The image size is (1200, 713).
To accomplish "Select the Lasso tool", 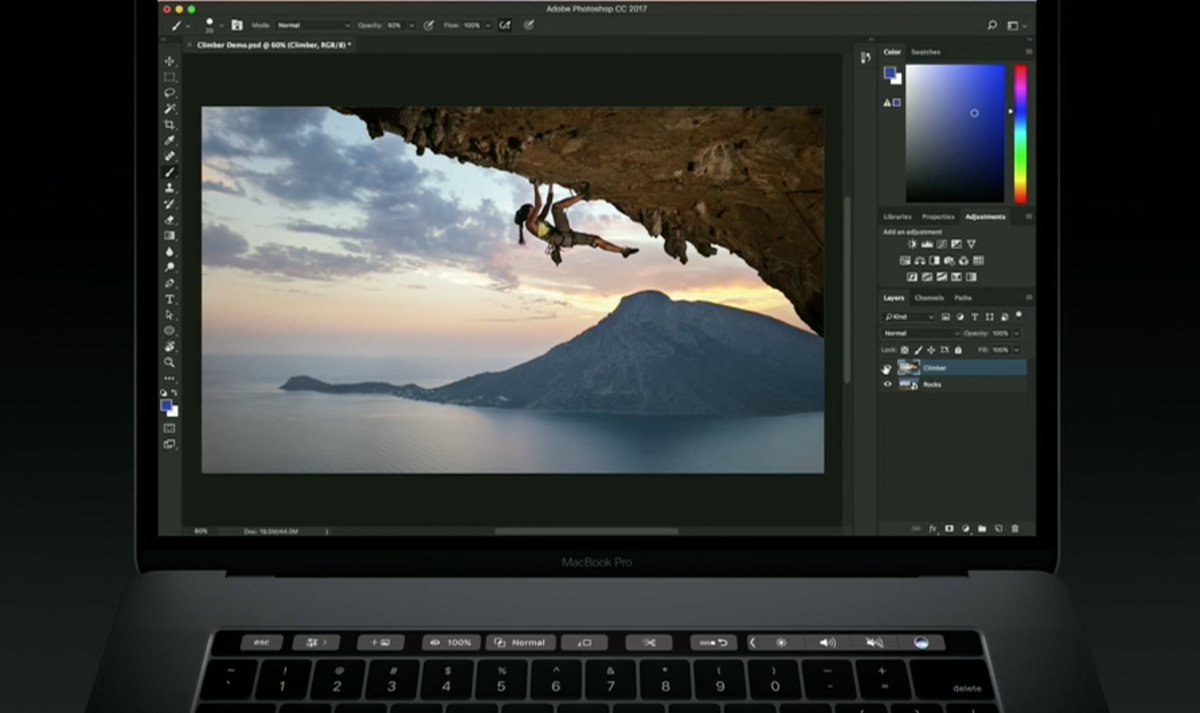I will 170,93.
